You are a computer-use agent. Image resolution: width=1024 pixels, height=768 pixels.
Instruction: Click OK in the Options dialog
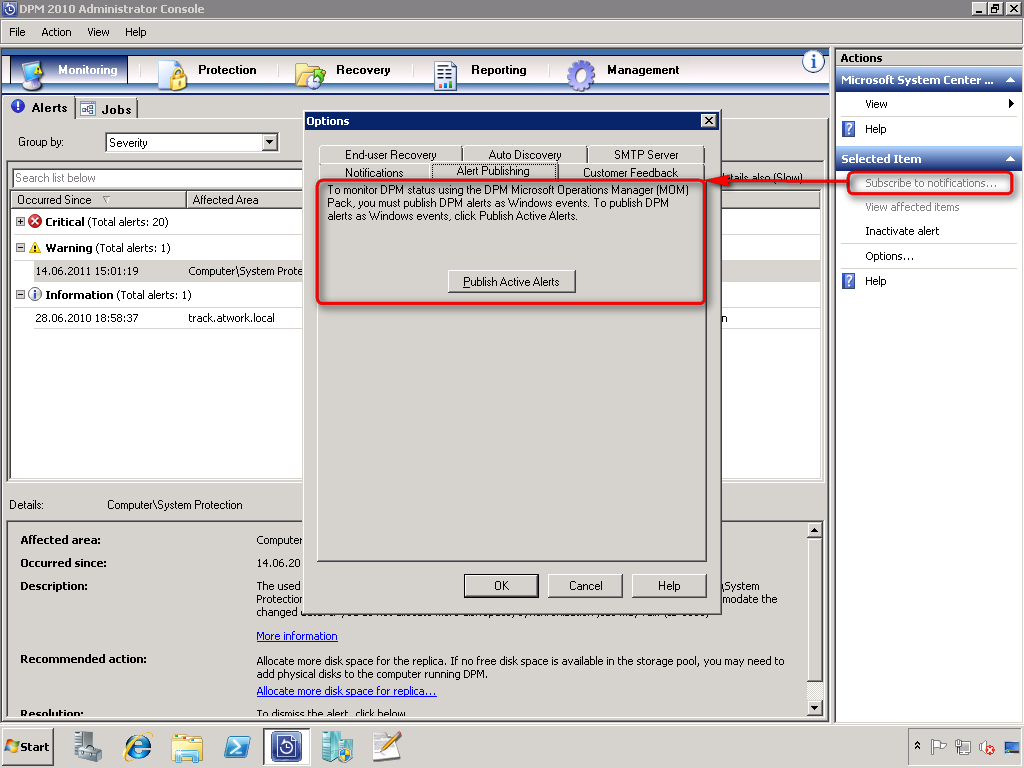tap(501, 586)
